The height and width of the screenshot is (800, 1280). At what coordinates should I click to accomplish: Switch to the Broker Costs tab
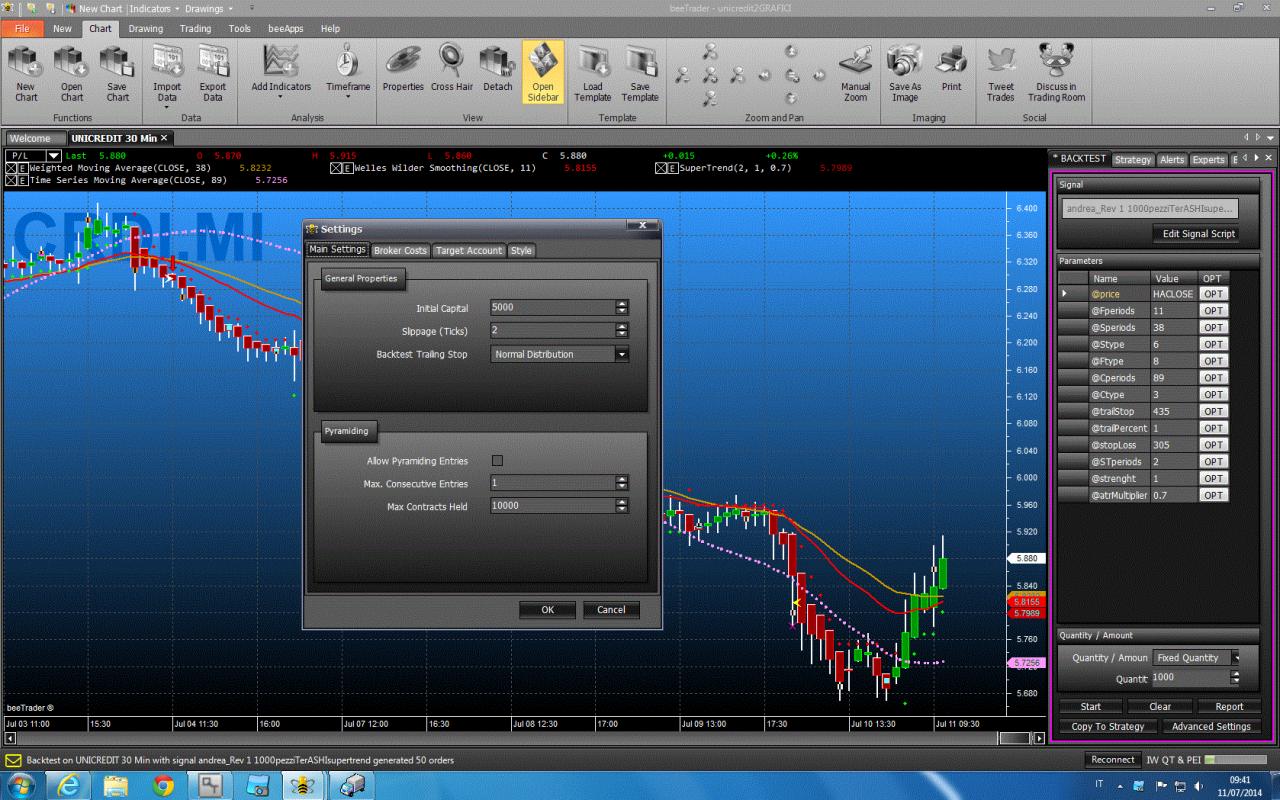pyautogui.click(x=400, y=250)
